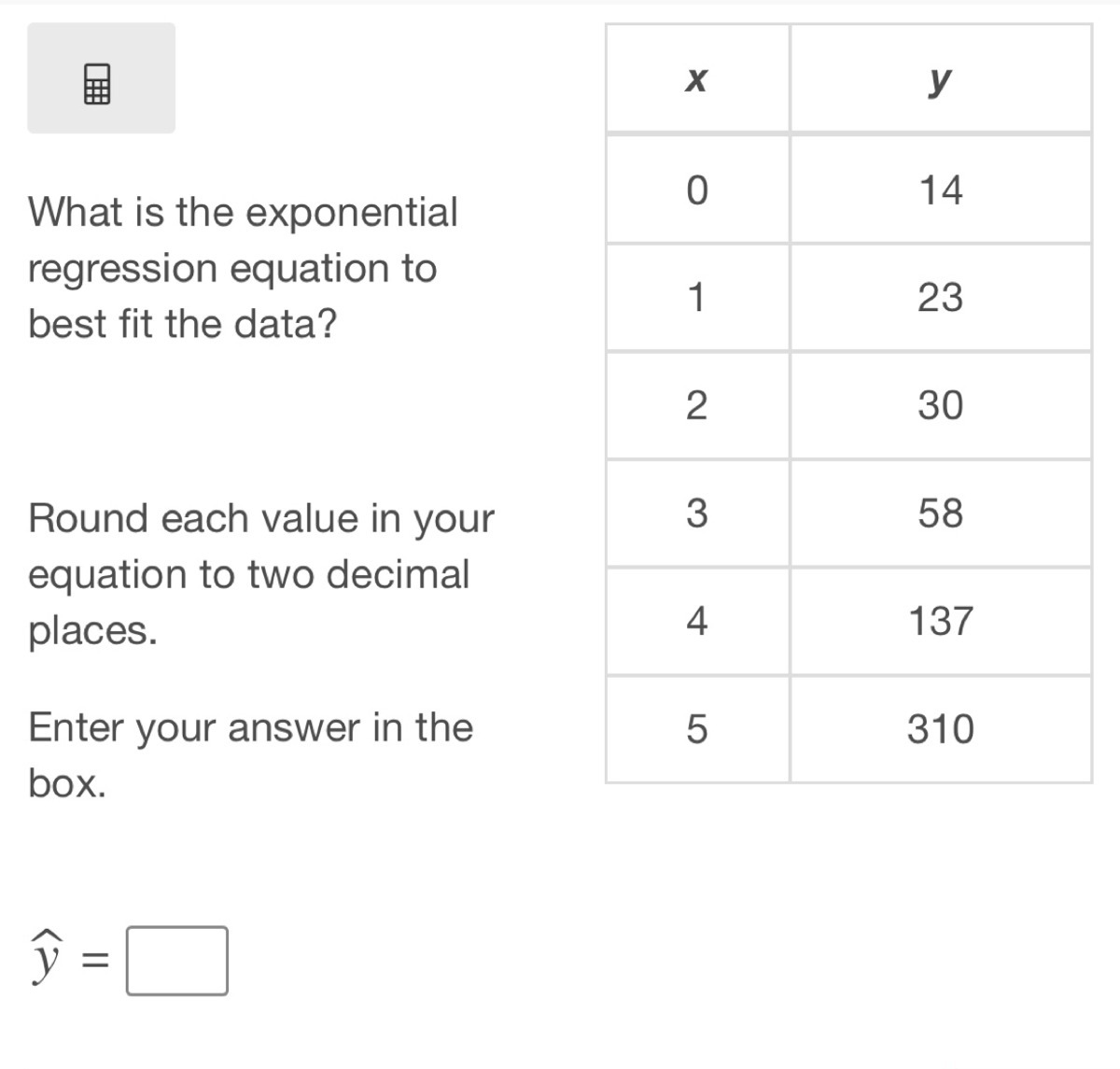Click the exponential regression question text

tap(243, 268)
